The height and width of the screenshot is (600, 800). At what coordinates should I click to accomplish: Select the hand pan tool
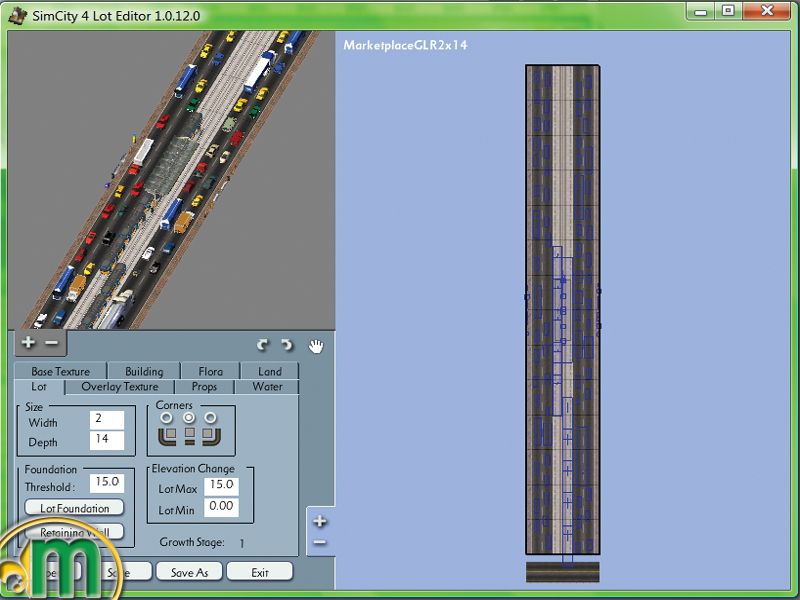pos(316,346)
